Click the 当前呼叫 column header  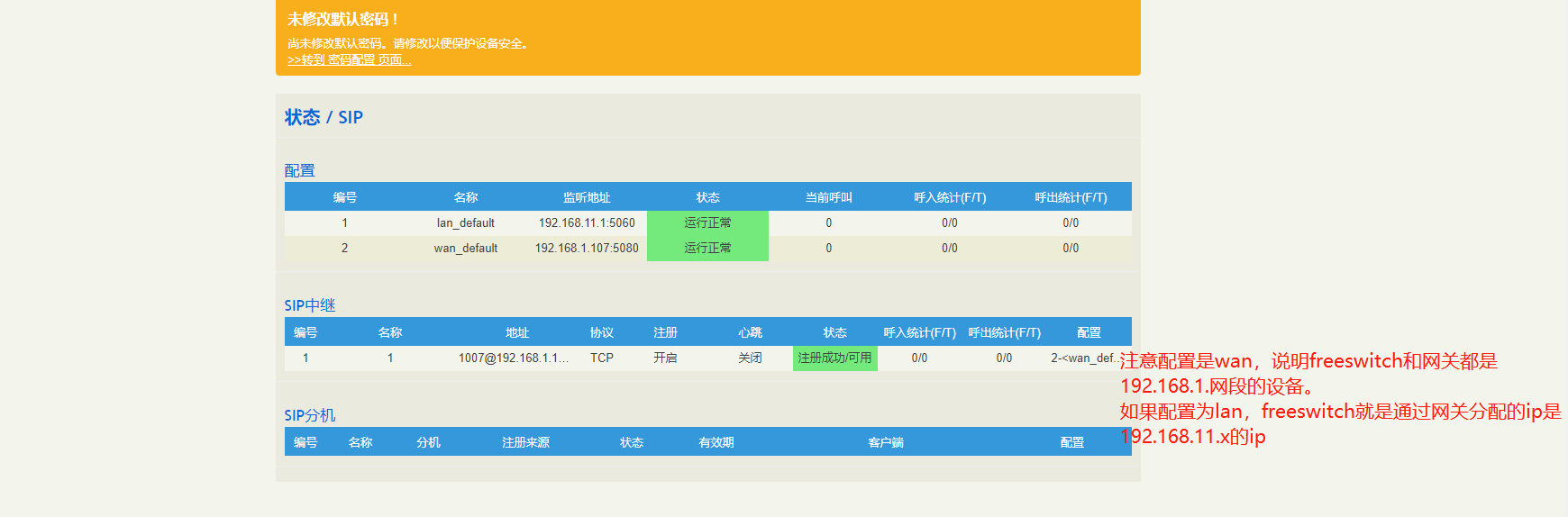828,197
